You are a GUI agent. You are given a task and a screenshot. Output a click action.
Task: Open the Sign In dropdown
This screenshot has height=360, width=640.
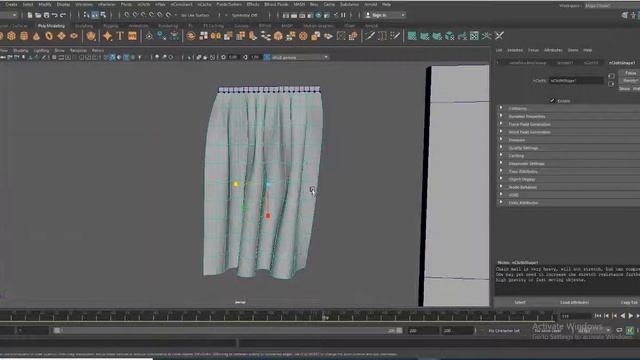click(x=384, y=15)
